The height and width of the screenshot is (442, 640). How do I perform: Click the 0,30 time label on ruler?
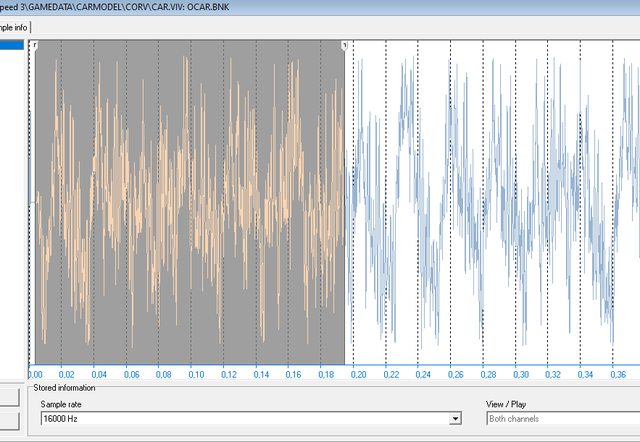pos(521,374)
